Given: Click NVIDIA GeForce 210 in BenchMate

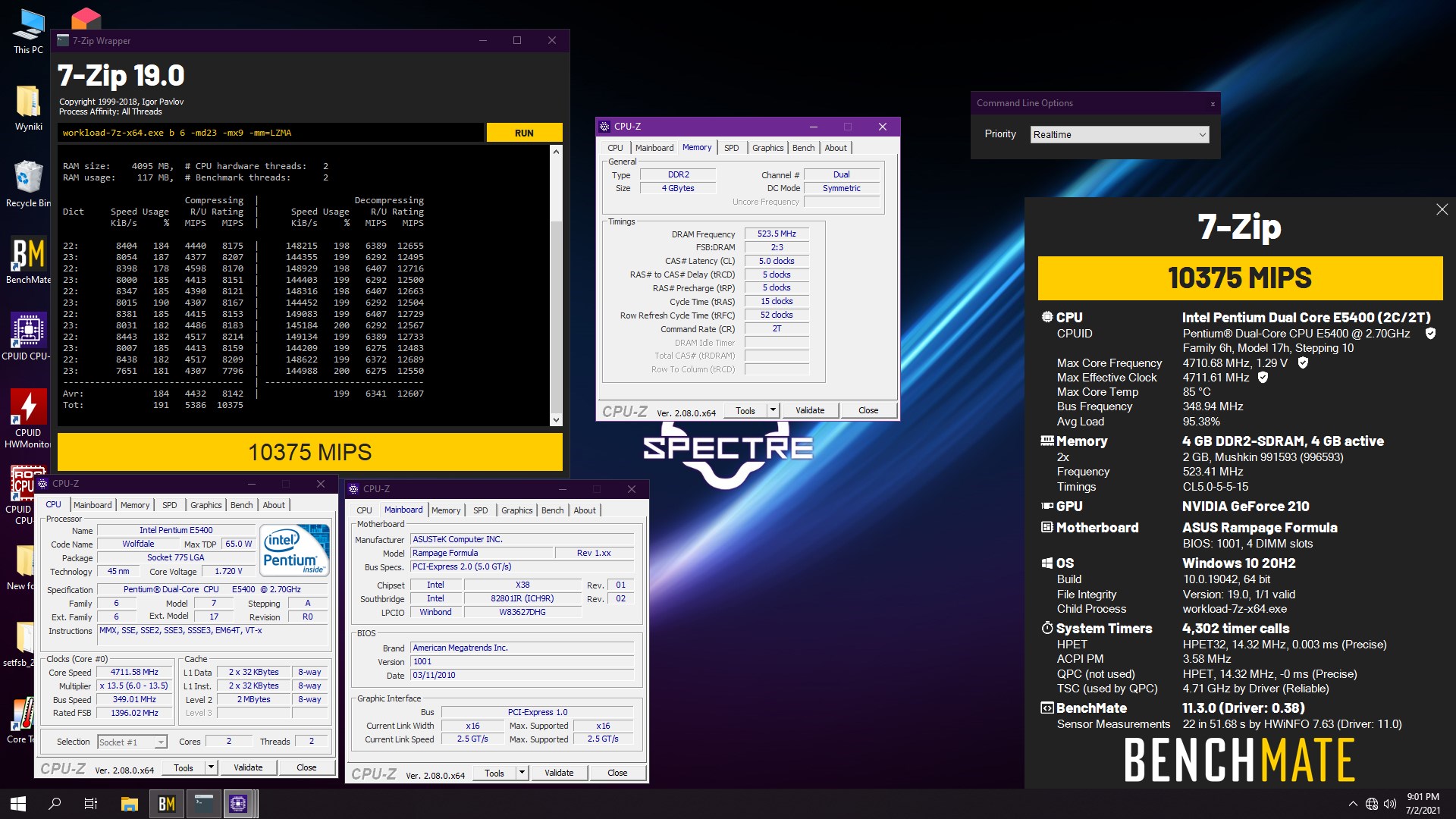Looking at the screenshot, I should 1245,507.
